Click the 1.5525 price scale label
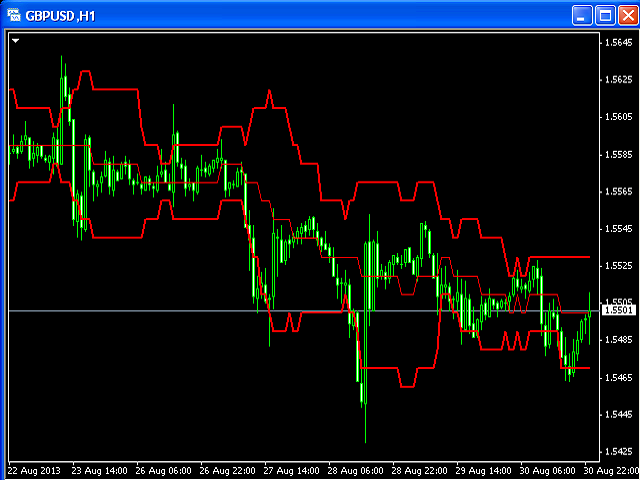640x480 pixels. [x=615, y=265]
